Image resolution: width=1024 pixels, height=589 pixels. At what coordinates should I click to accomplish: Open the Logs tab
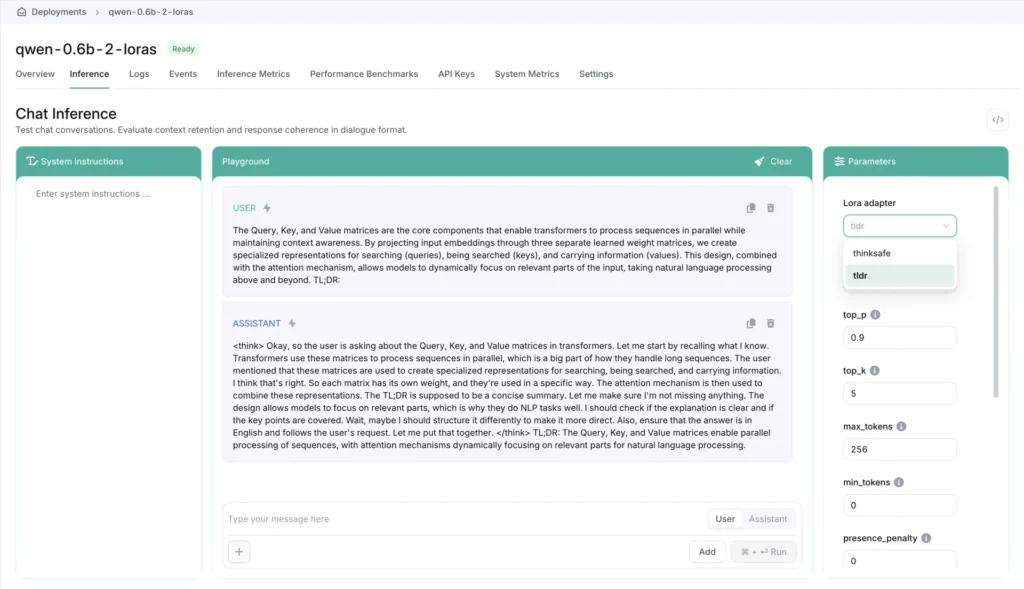click(x=139, y=74)
